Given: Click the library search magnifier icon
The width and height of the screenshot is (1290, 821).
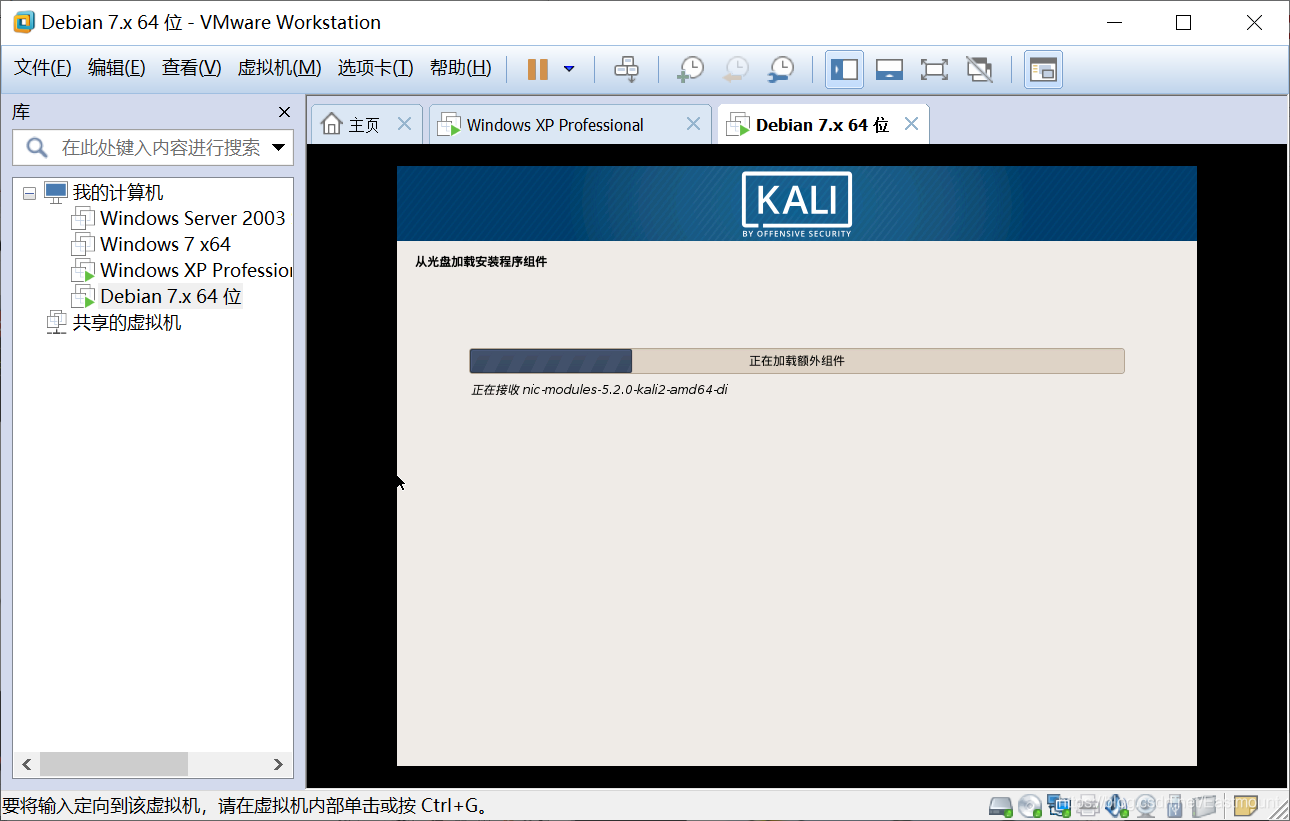Looking at the screenshot, I should [36, 148].
